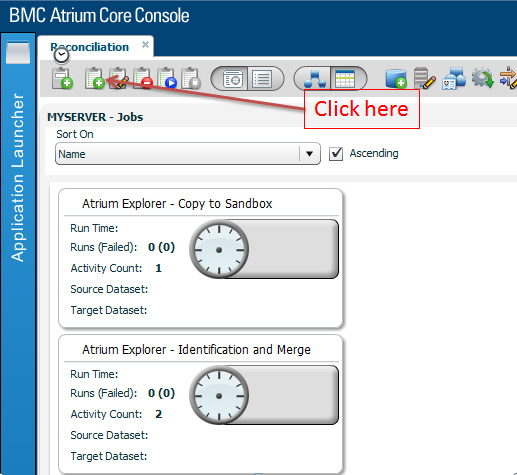Click the Stop Job clipboard icon with gray square
Viewport: 517px width, 475px height.
191,78
